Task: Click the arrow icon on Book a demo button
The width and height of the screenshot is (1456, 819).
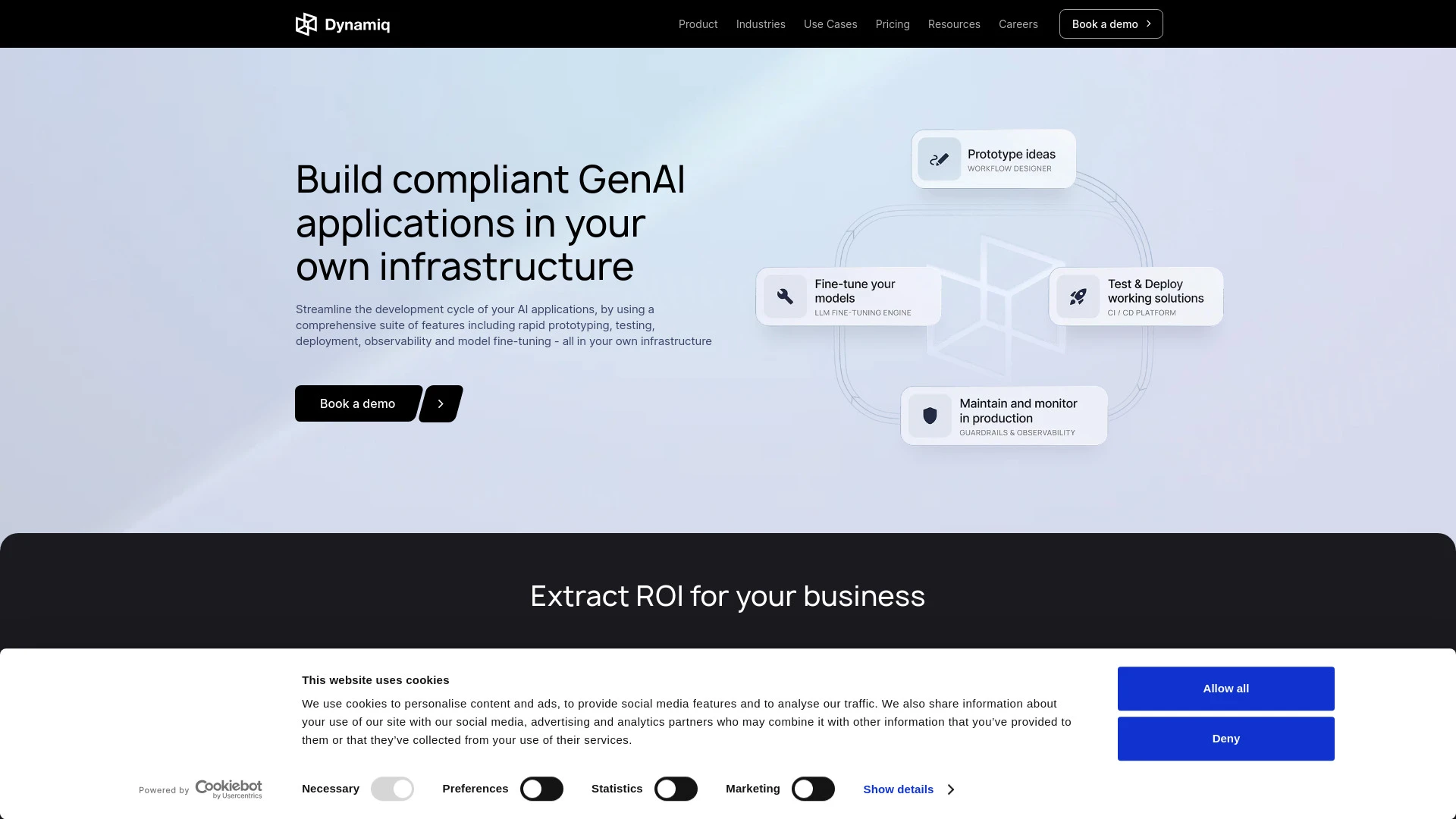Action: tap(441, 403)
